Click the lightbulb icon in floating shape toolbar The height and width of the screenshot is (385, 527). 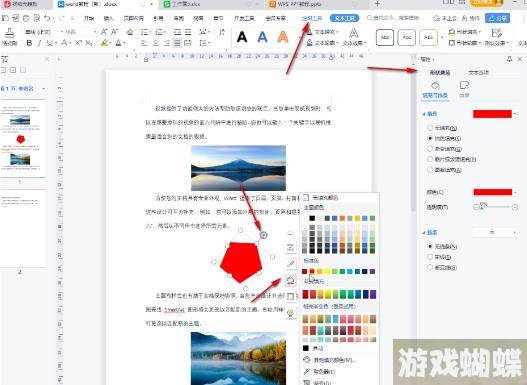point(291,312)
